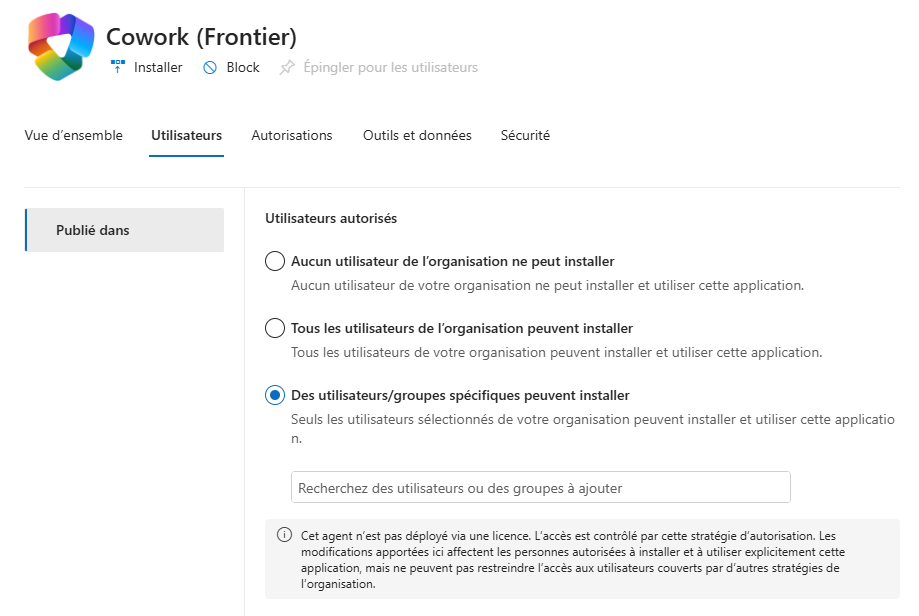
Task: Click the Block prohibited circle icon
Action: coord(210,67)
